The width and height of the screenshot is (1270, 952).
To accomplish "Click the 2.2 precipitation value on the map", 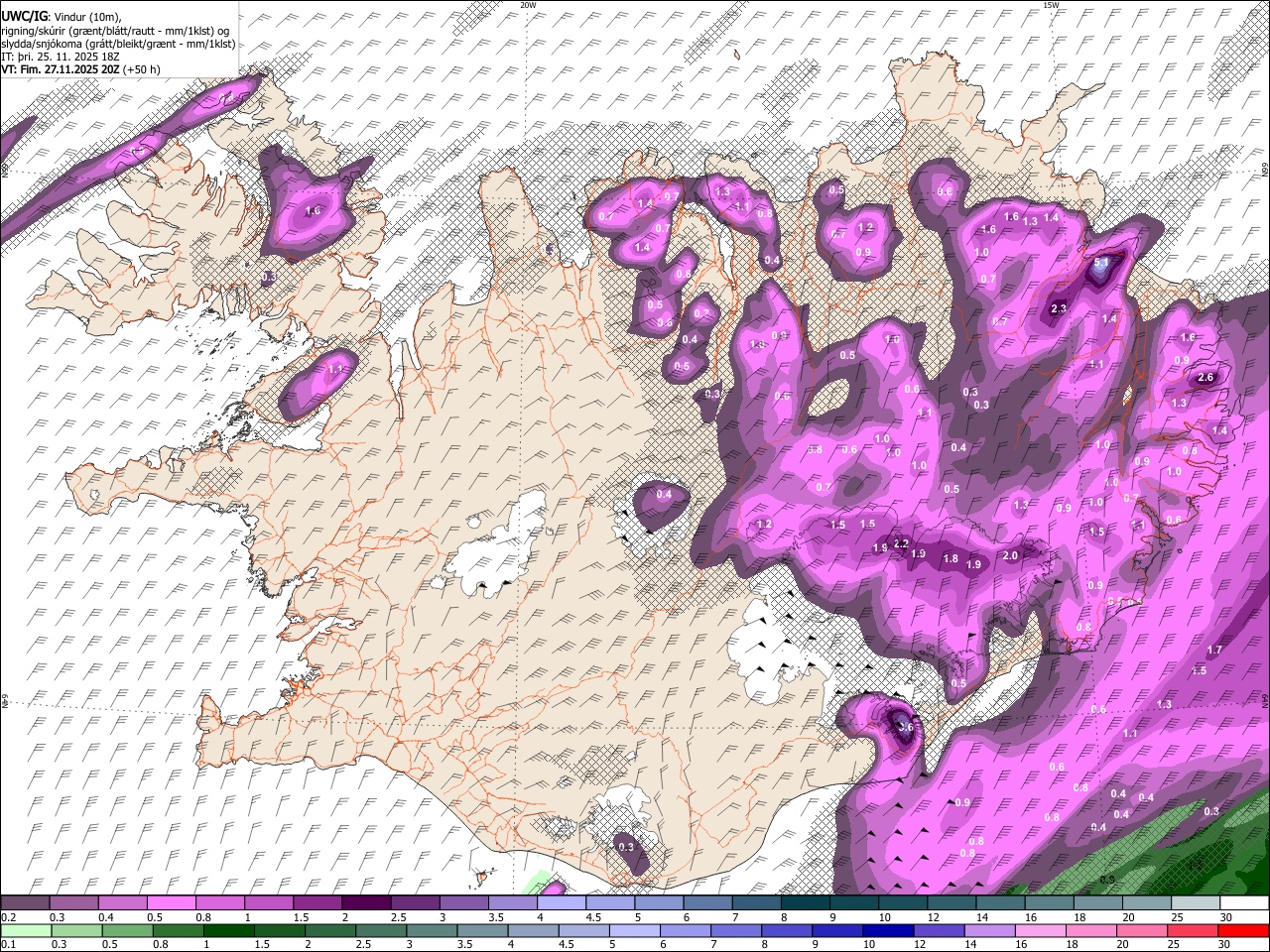I will tap(901, 543).
